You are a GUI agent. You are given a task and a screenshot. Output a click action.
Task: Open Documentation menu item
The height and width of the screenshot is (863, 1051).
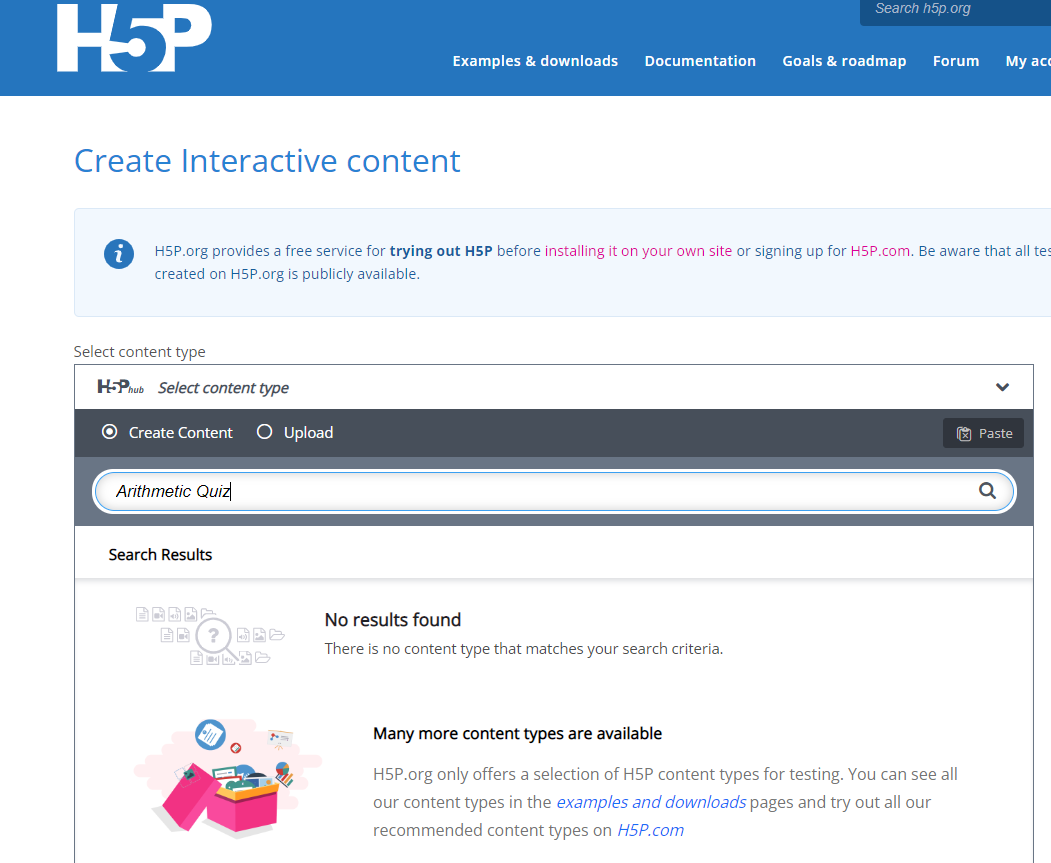point(700,61)
